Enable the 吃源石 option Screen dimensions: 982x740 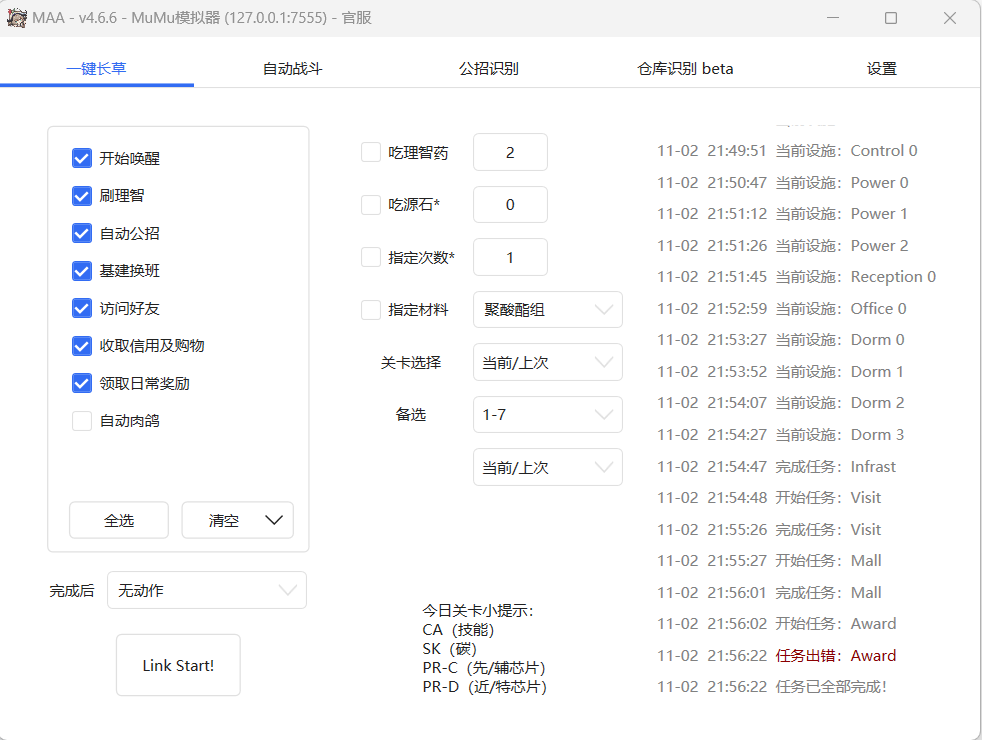368,204
